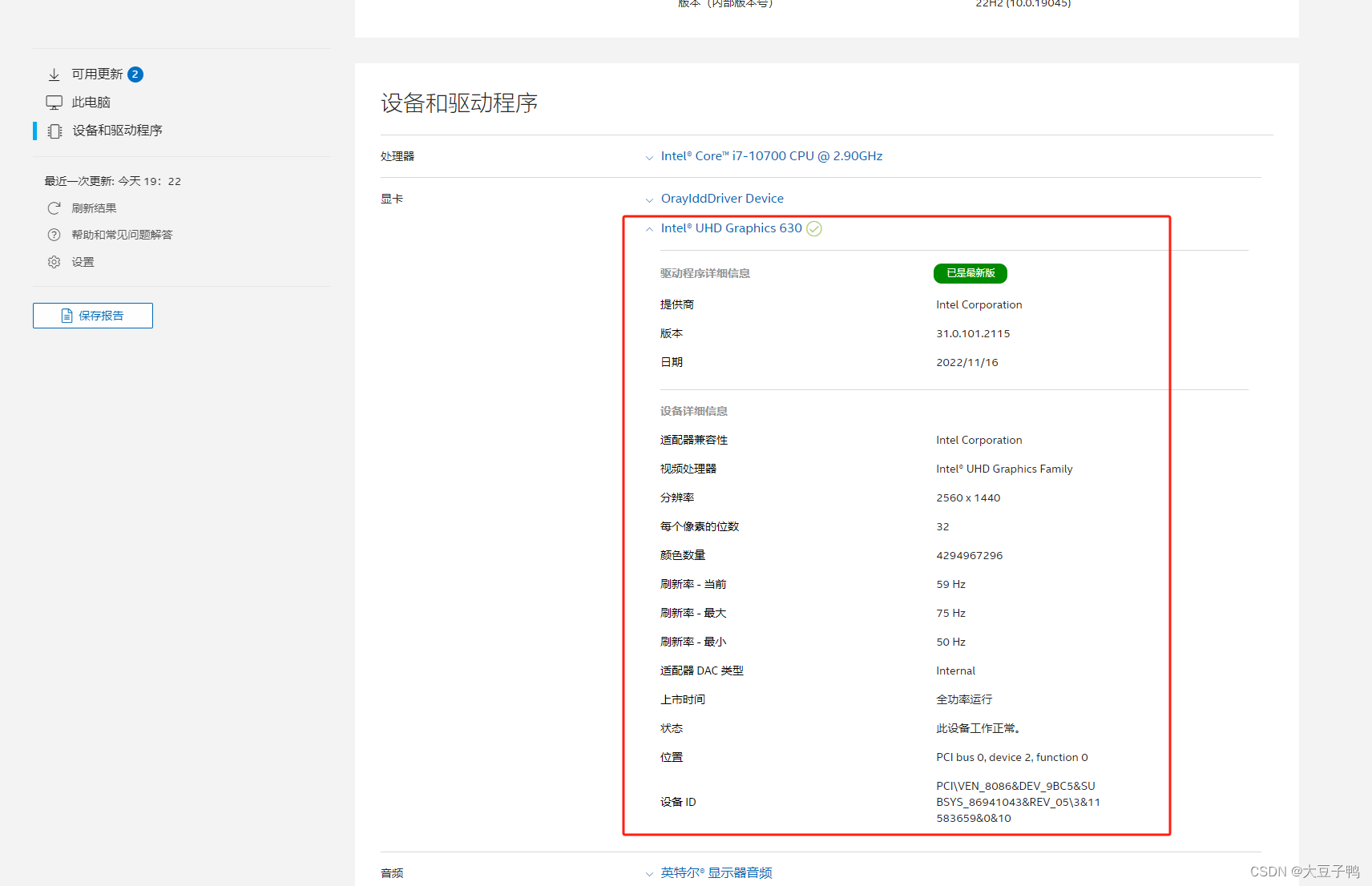
Task: Click OrayIddDriver Device link
Action: [722, 199]
